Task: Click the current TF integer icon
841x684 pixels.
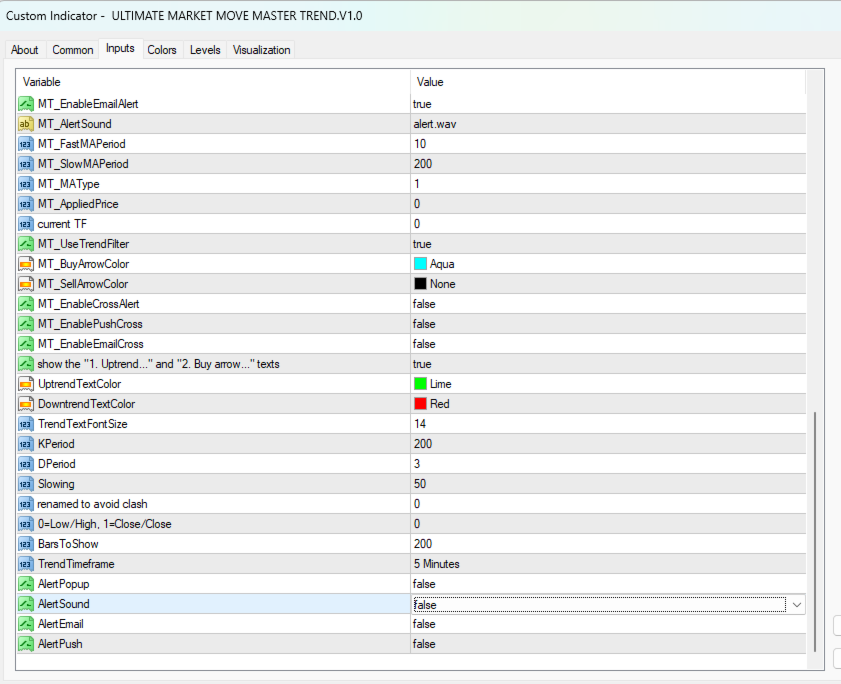Action: tap(26, 224)
